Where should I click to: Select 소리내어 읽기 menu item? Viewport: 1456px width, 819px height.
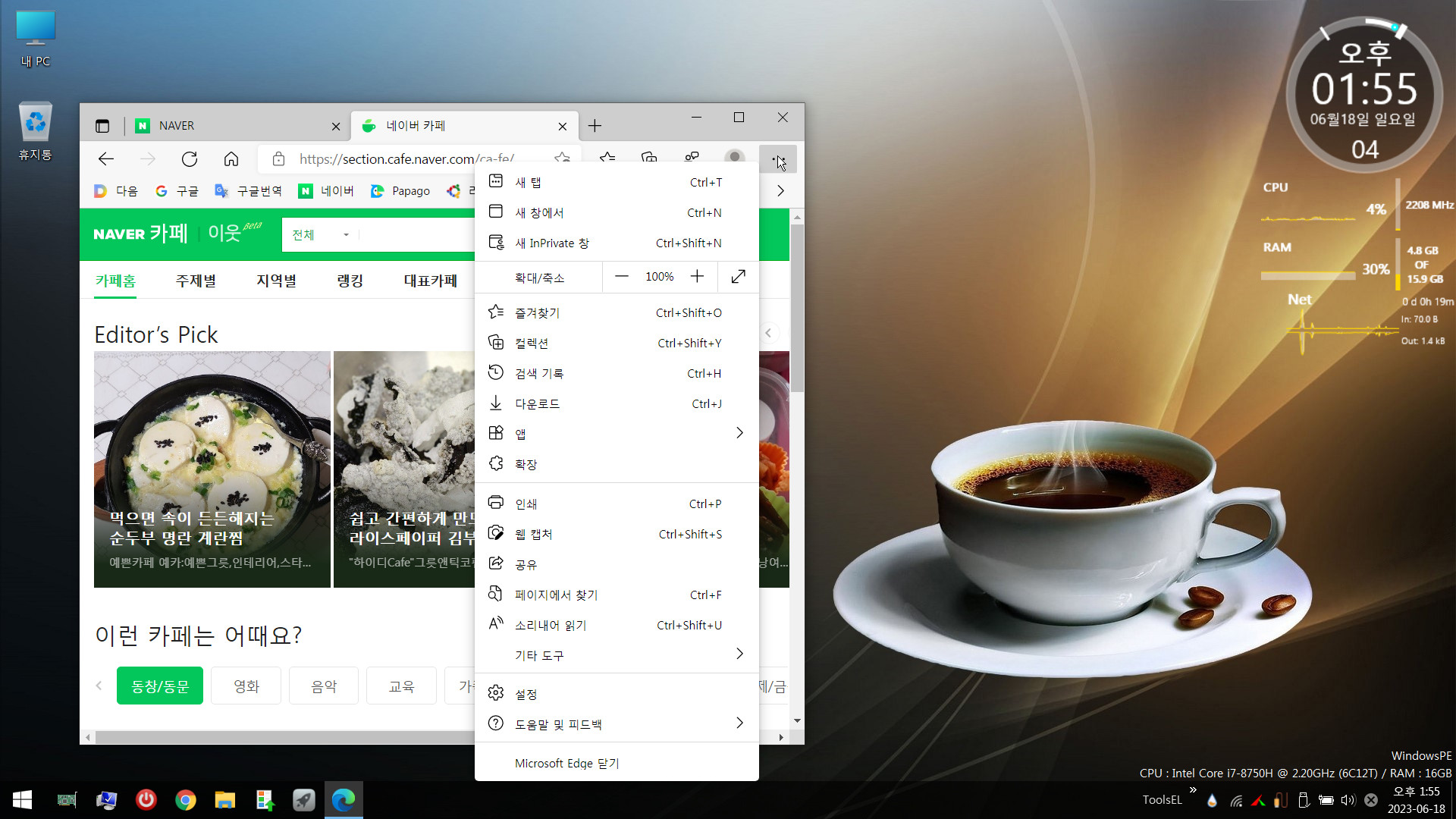pos(617,625)
